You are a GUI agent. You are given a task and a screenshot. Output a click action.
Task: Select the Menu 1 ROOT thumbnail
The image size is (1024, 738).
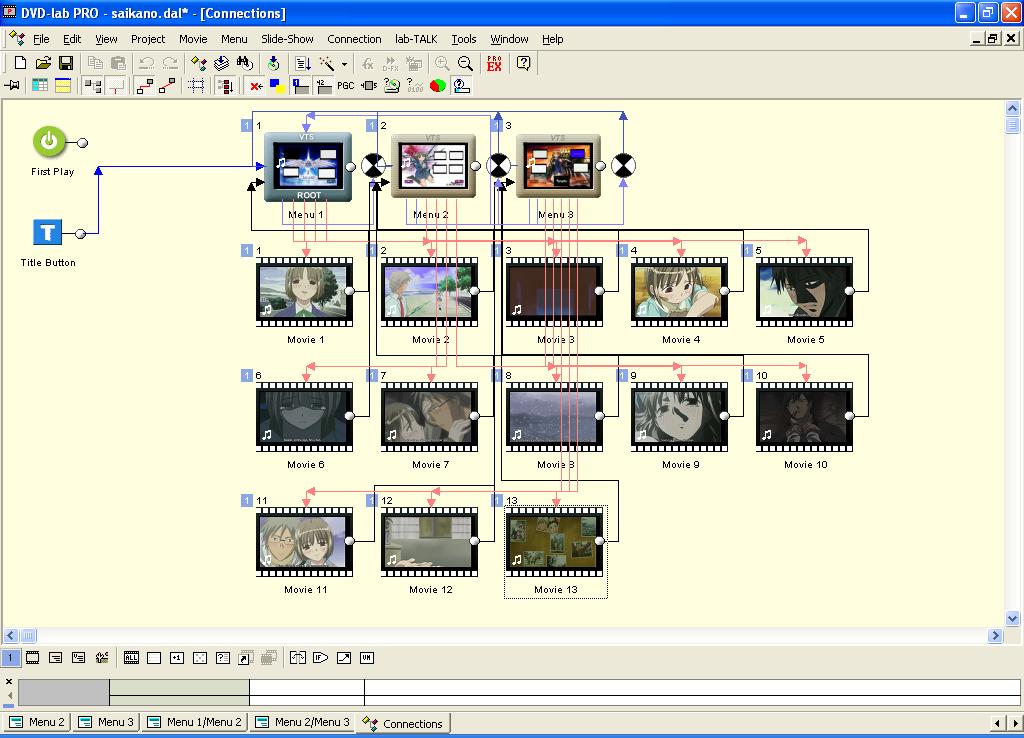pos(308,167)
